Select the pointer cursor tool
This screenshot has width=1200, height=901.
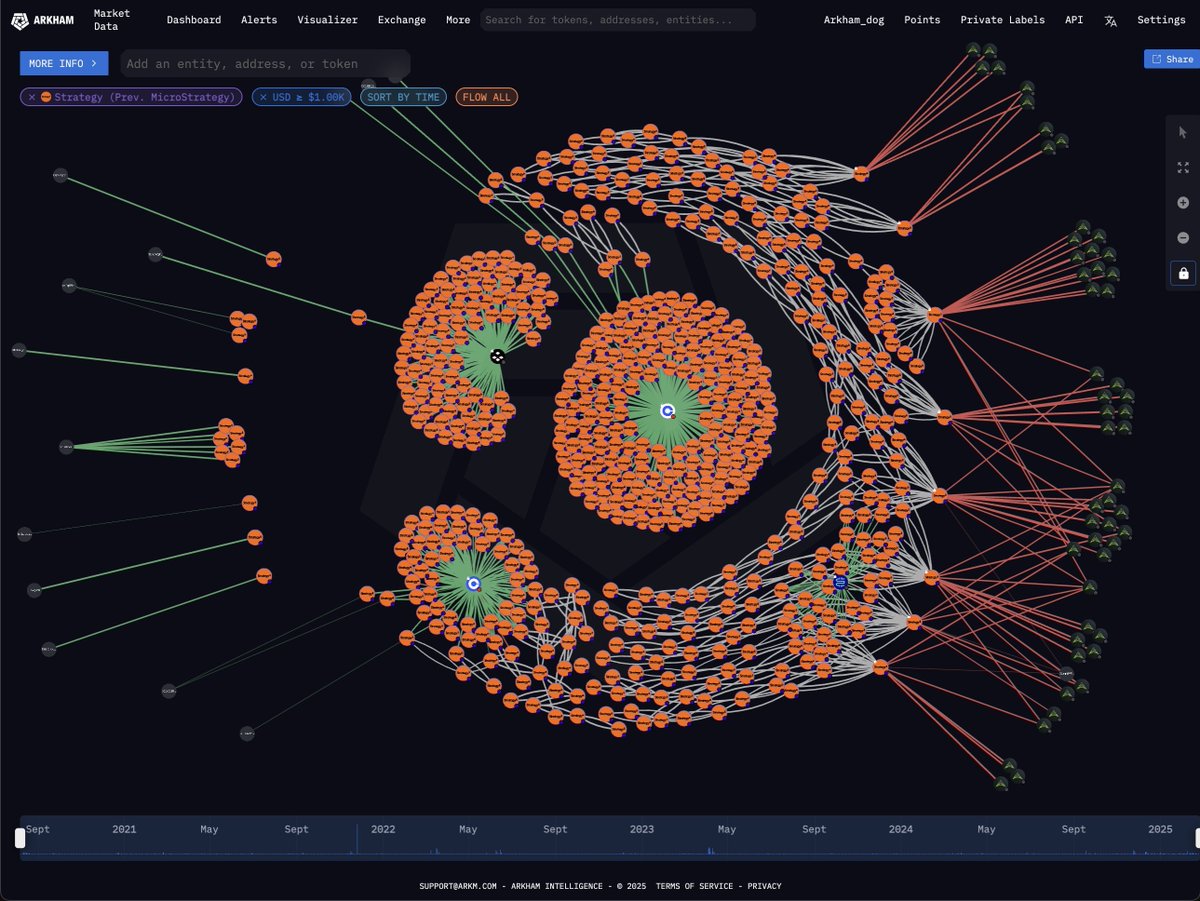[1183, 133]
